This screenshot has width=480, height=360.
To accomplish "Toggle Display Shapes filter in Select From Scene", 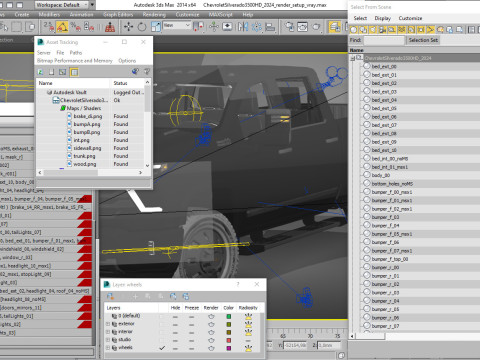I will pos(363,30).
